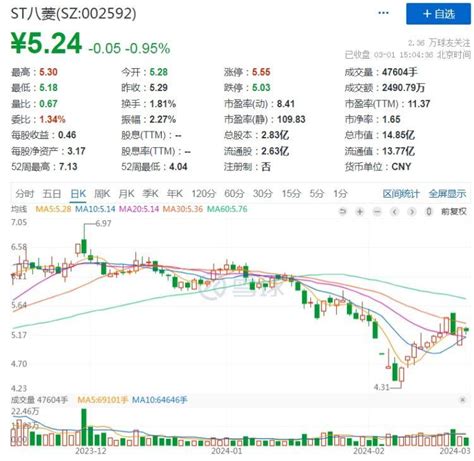Switch to the 分时 chart tab
The image size is (474, 461).
(x=25, y=194)
